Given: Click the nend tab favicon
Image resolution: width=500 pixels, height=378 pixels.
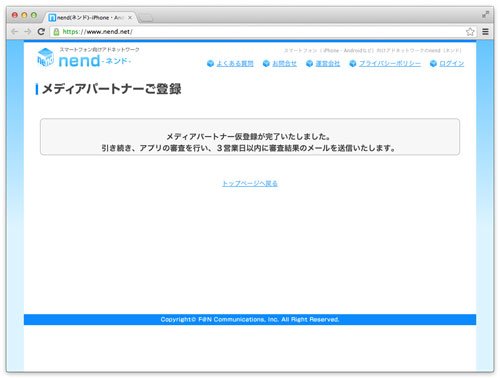Looking at the screenshot, I should point(52,18).
